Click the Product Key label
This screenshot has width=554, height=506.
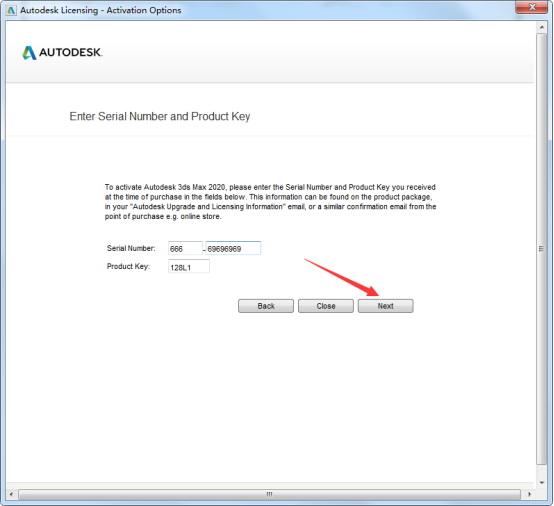128,266
